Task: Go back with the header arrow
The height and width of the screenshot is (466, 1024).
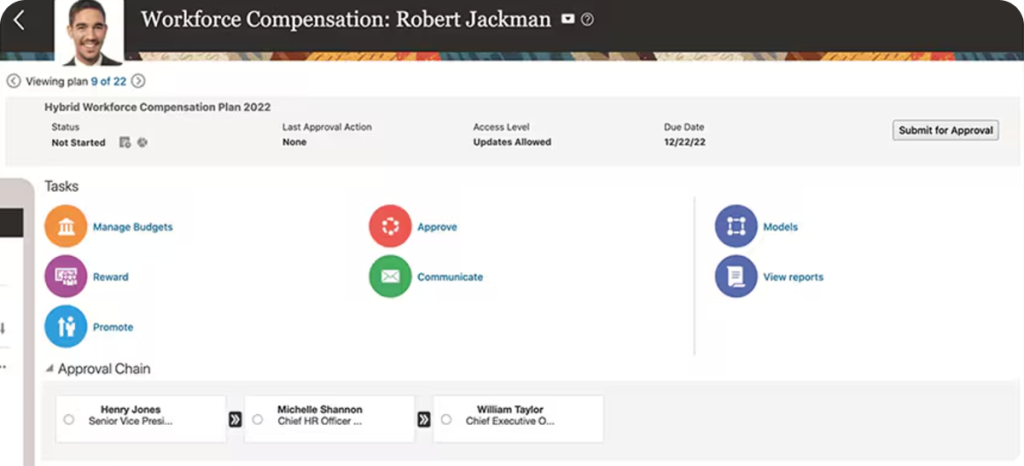Action: (19, 20)
